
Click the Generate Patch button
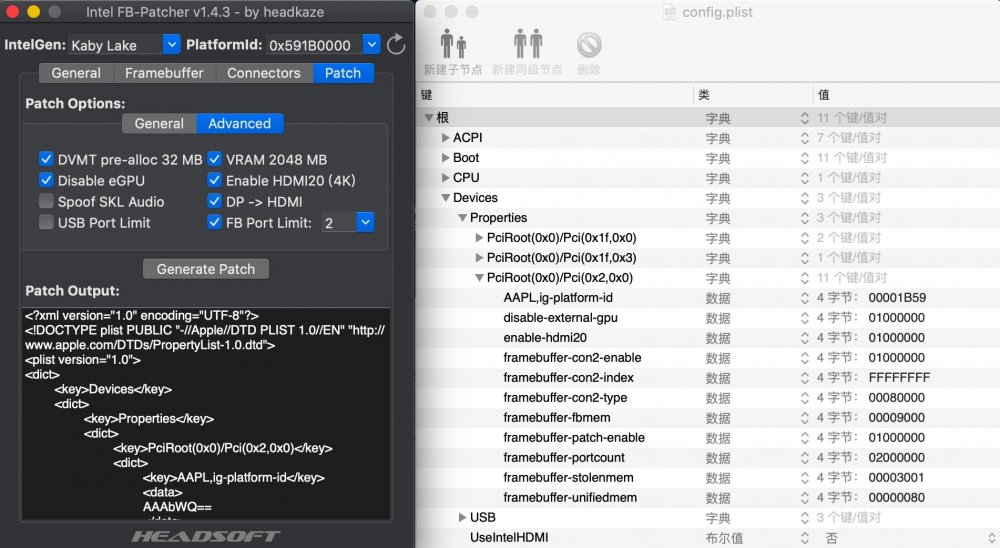tap(205, 269)
